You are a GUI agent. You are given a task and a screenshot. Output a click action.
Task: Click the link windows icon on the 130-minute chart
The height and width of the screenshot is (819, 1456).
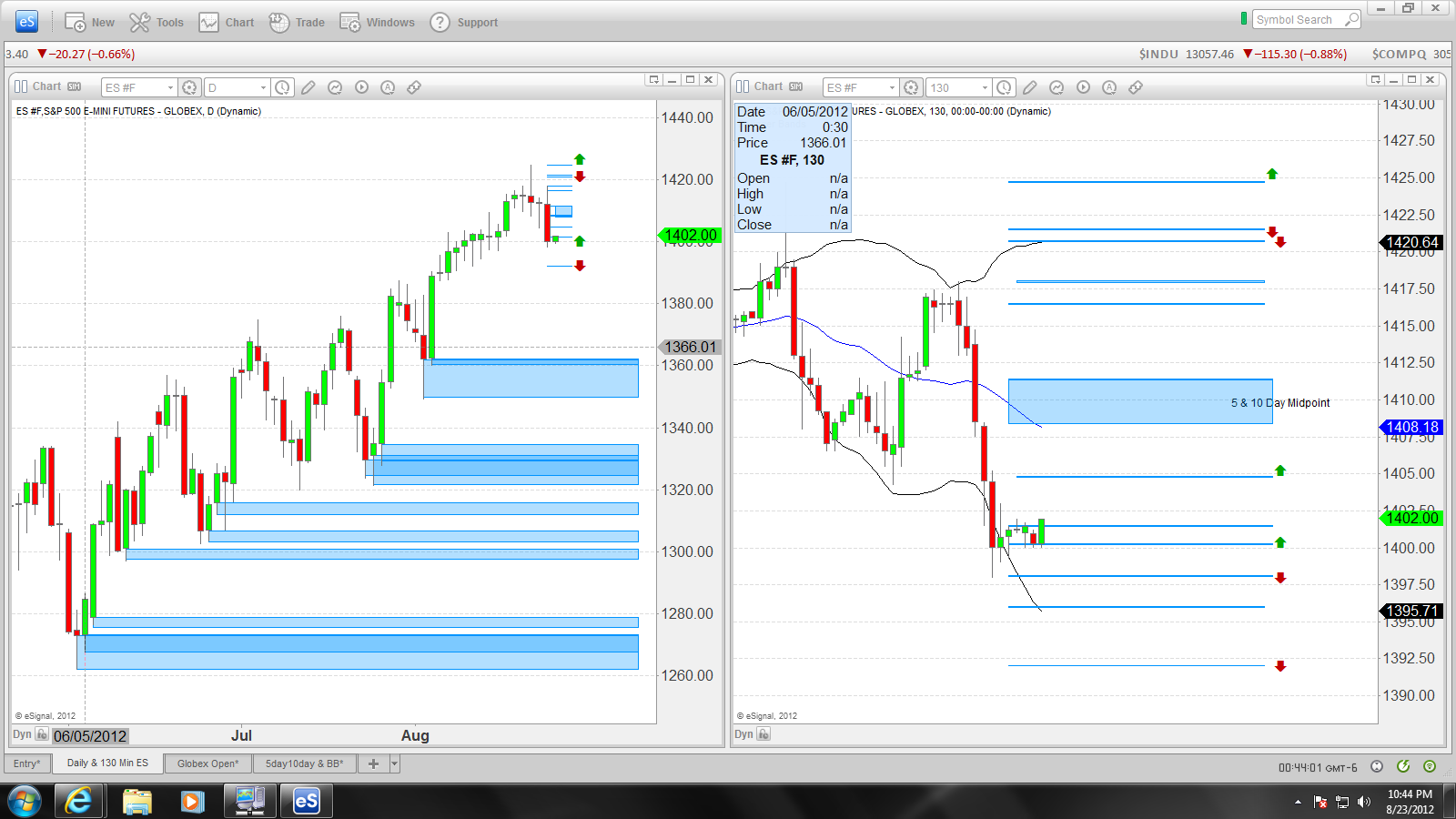pyautogui.click(x=1136, y=87)
